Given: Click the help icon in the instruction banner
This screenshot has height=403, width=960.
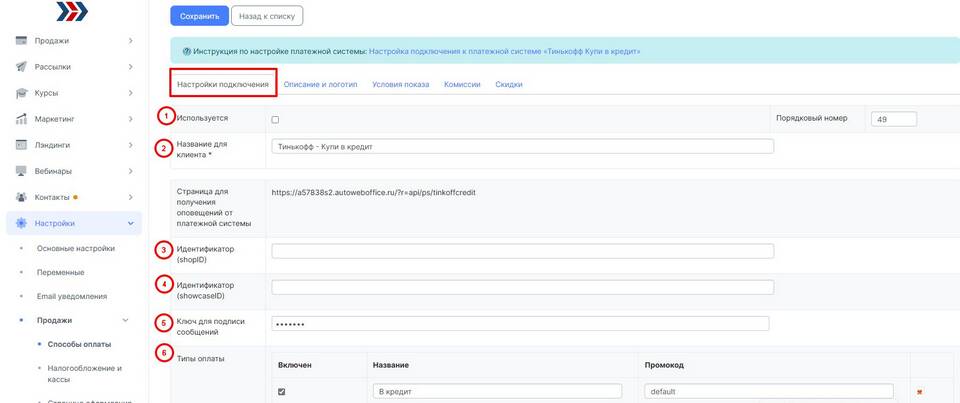Looking at the screenshot, I should point(187,52).
